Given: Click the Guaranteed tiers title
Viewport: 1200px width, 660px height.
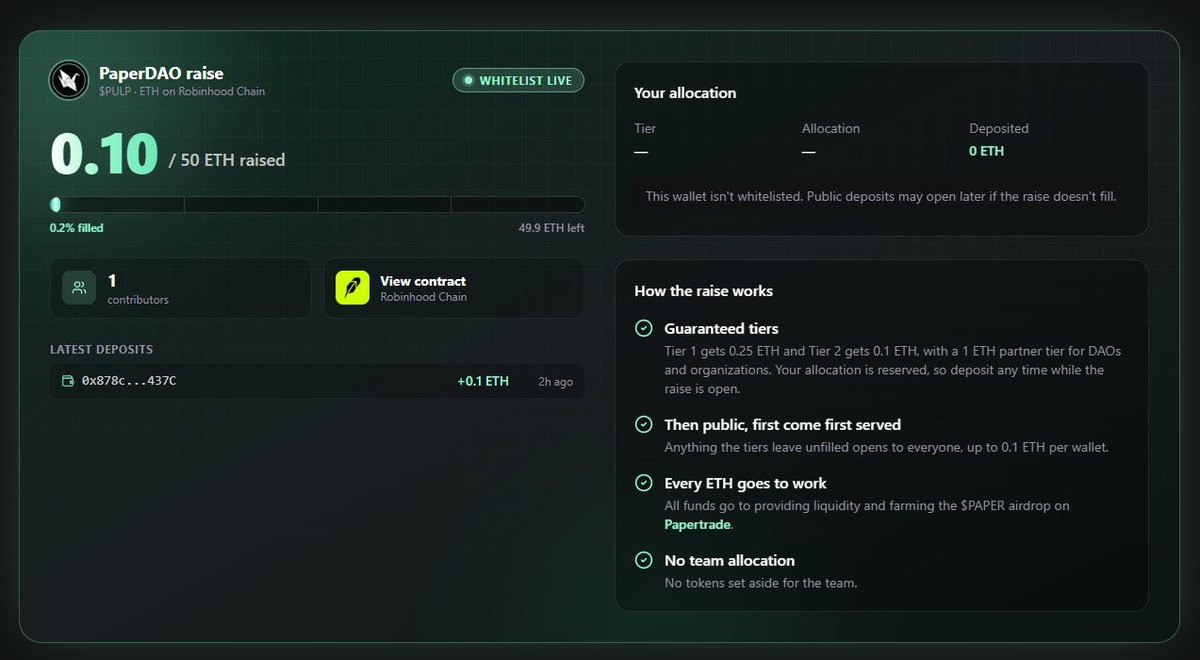Looking at the screenshot, I should [721, 328].
